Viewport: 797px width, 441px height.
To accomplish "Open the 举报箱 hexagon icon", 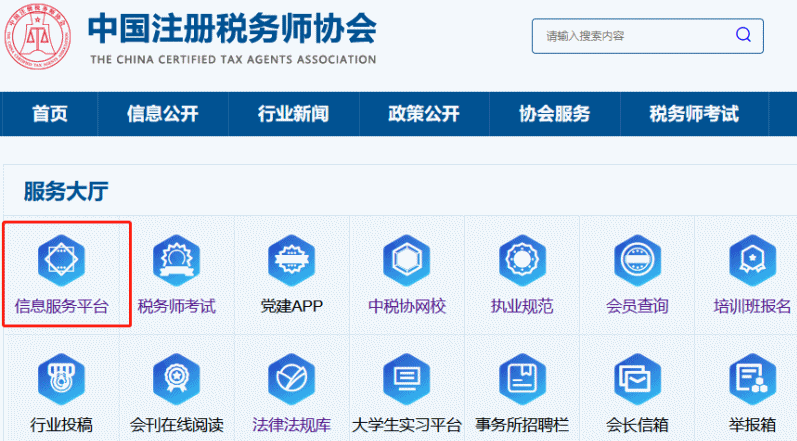I will (752, 379).
